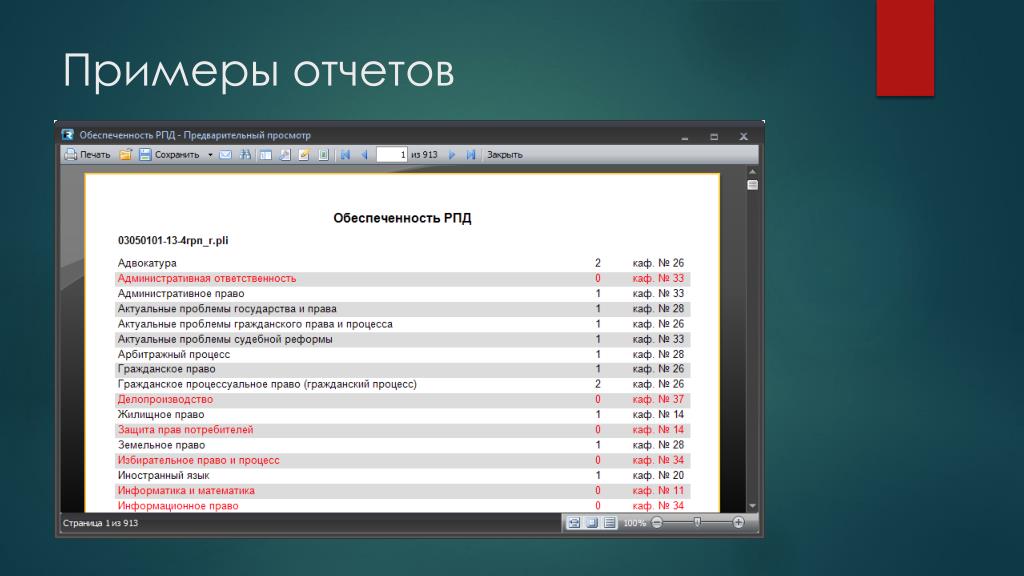Open page settings icon with magnifier

point(285,155)
